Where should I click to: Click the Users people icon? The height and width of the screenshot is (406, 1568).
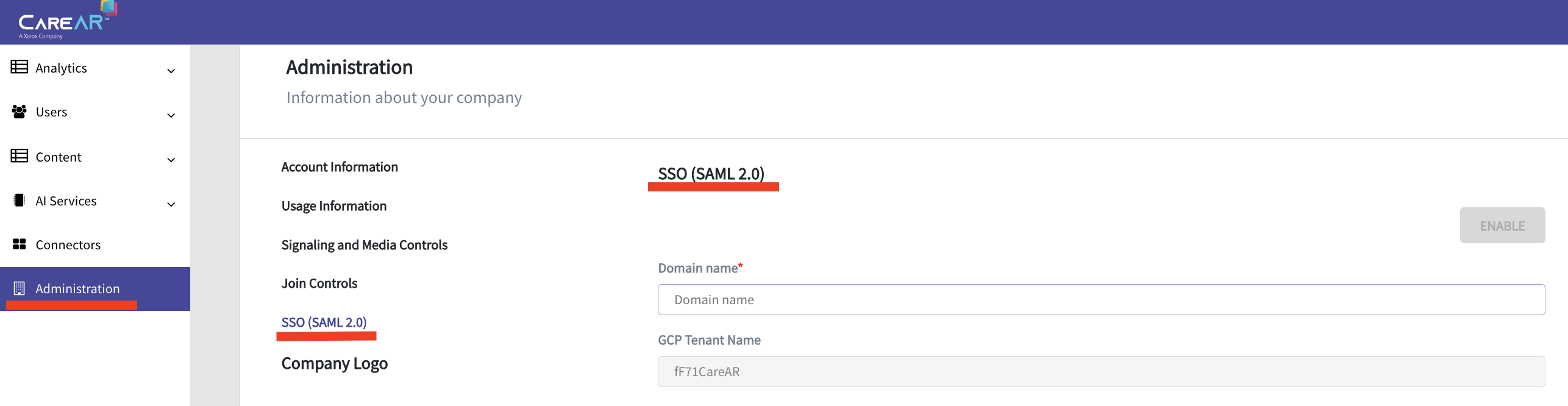point(20,112)
